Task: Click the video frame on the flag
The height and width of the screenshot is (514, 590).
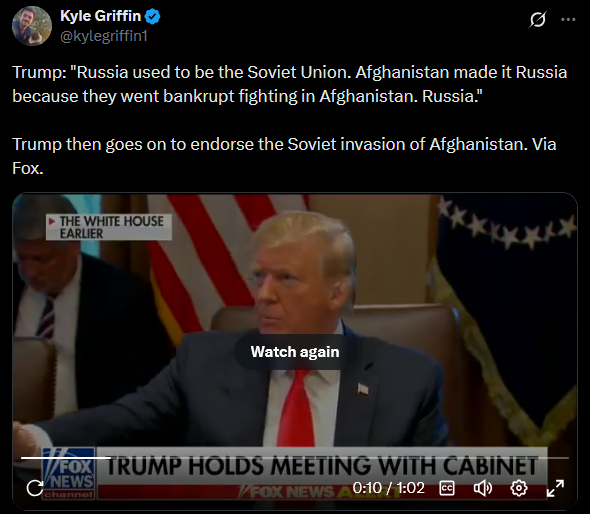Action: tap(211, 256)
